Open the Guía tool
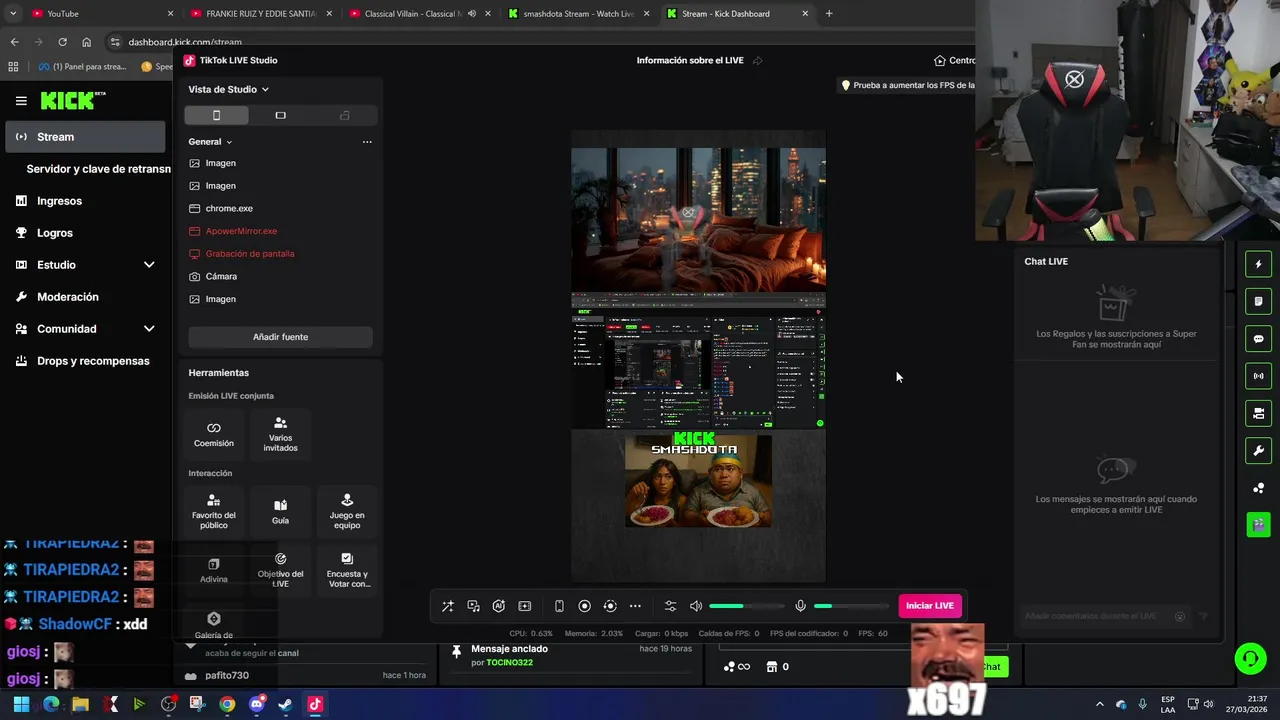The width and height of the screenshot is (1280, 720). [280, 511]
